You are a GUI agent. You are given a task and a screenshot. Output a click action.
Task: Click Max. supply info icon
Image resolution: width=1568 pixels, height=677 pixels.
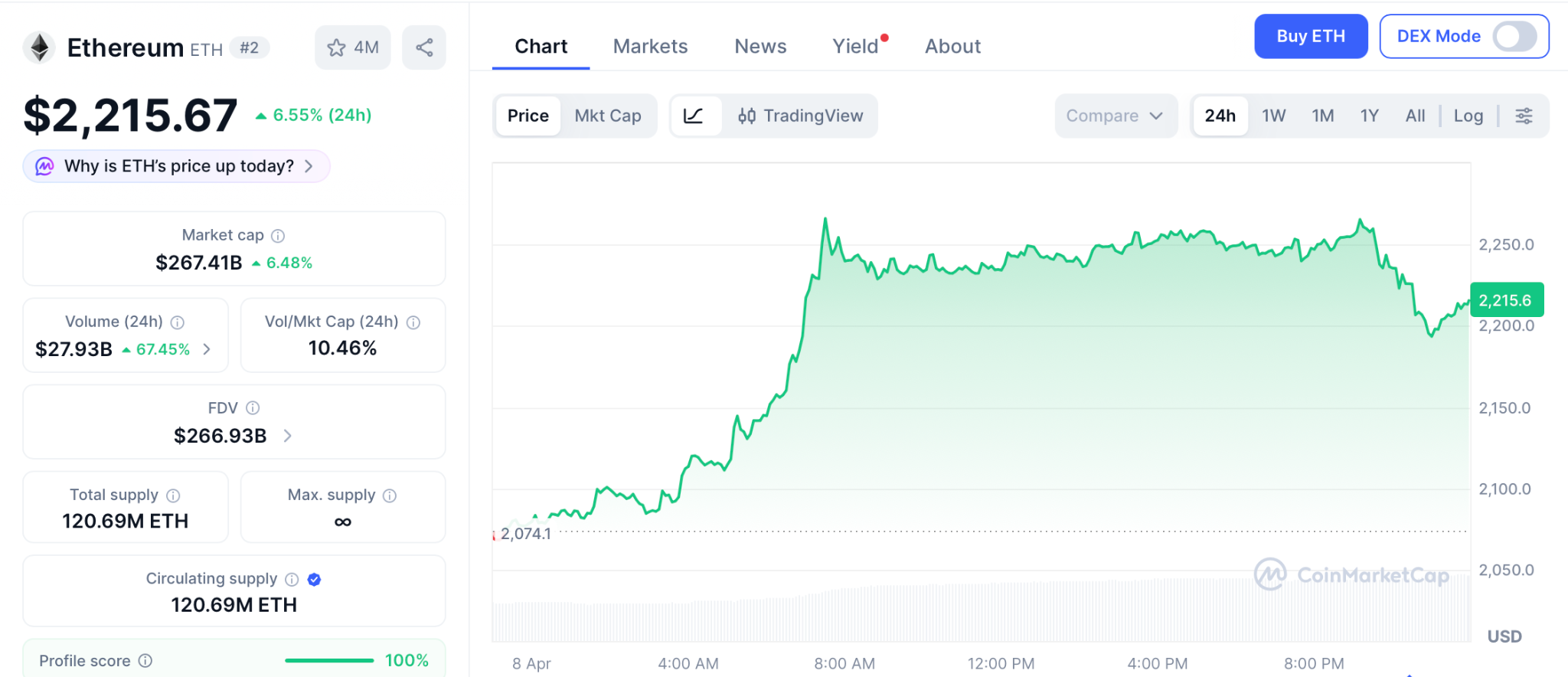tap(390, 495)
